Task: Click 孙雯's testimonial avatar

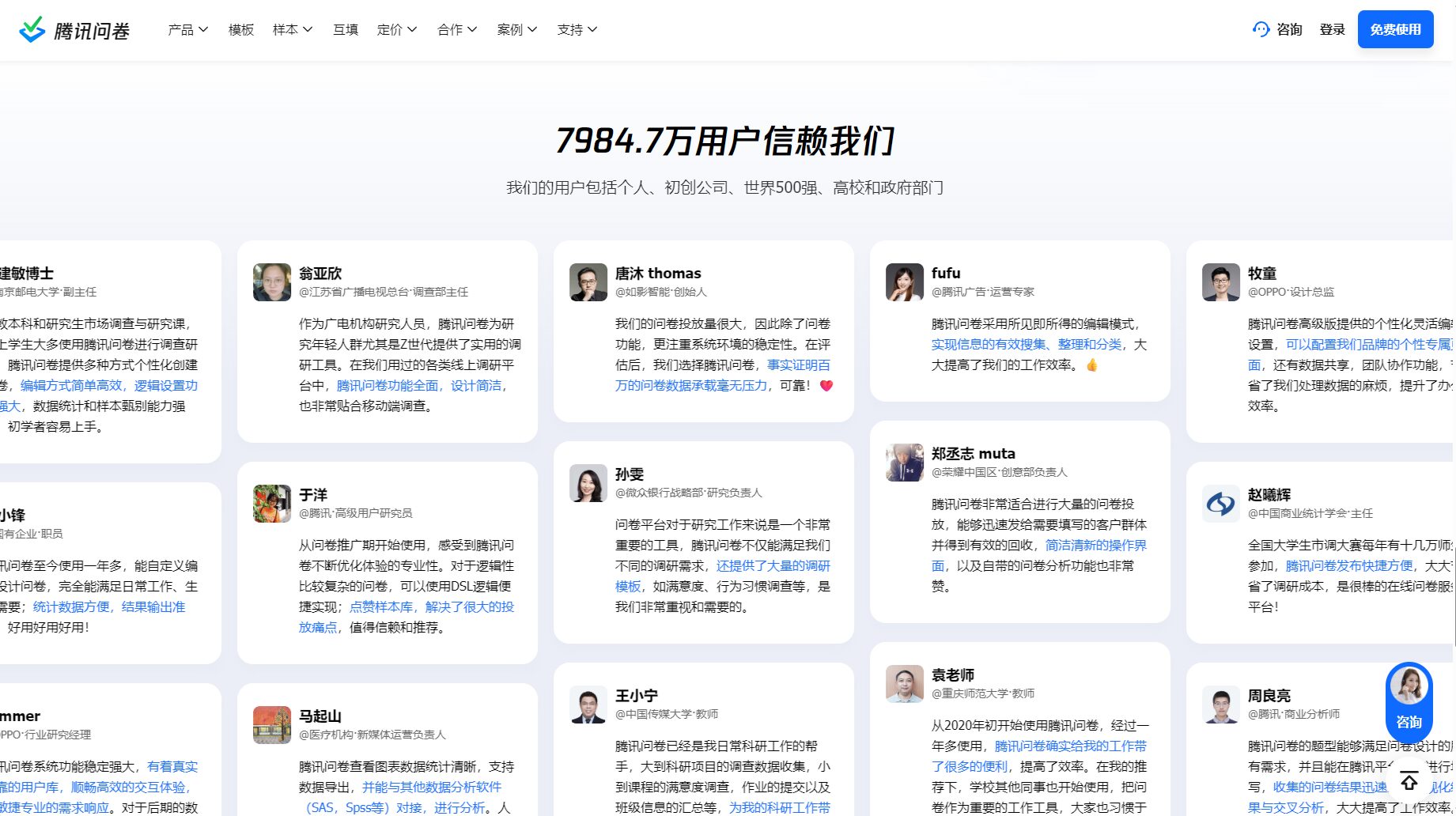Action: (588, 483)
